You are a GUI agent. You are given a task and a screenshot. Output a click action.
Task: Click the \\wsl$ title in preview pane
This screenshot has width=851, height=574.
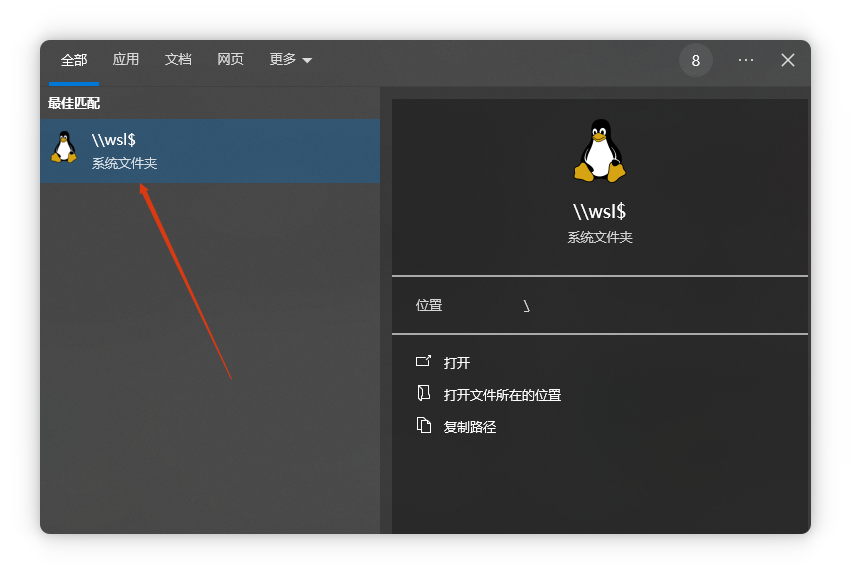tap(599, 211)
